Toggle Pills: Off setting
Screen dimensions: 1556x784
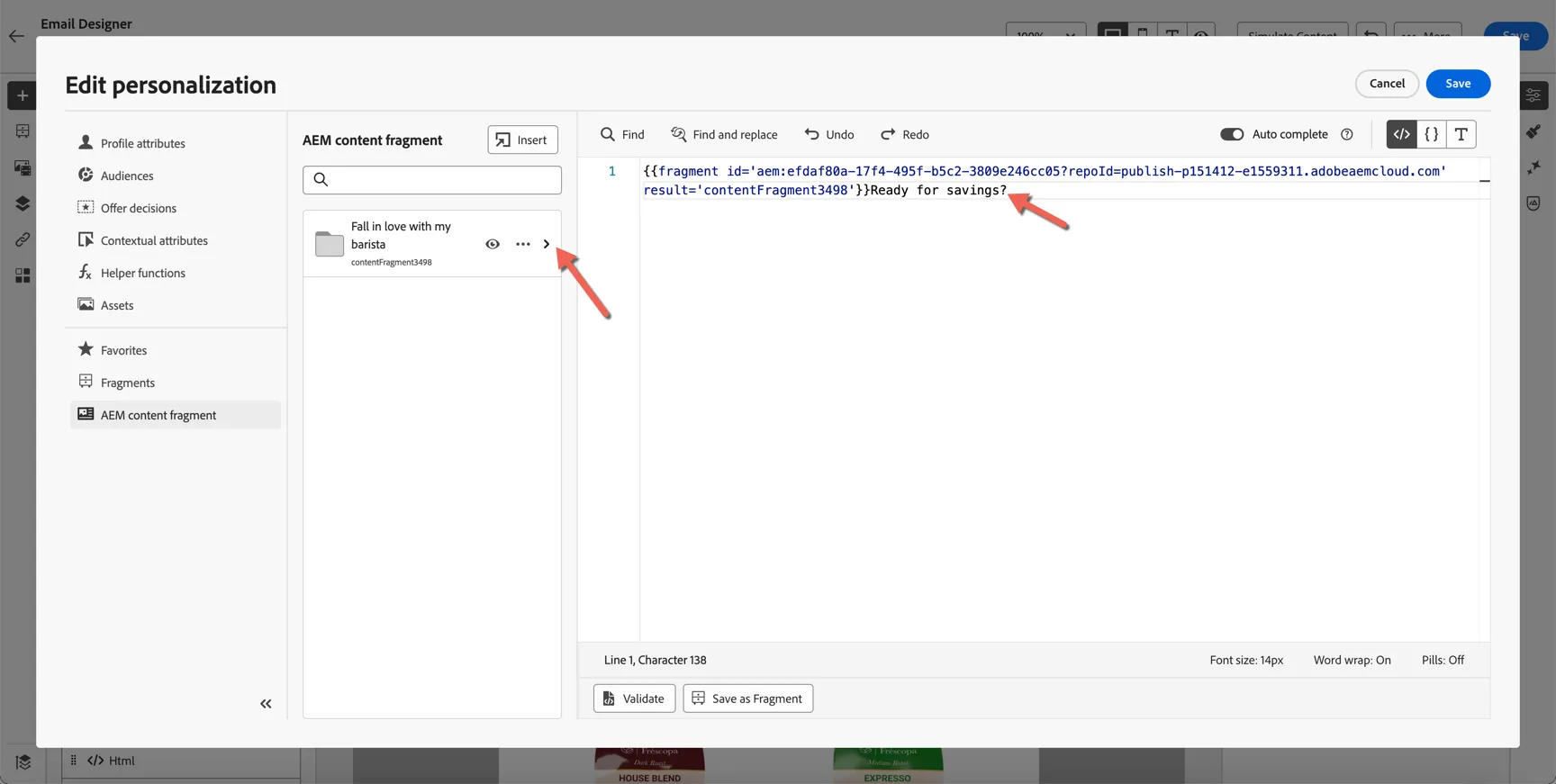[1443, 660]
